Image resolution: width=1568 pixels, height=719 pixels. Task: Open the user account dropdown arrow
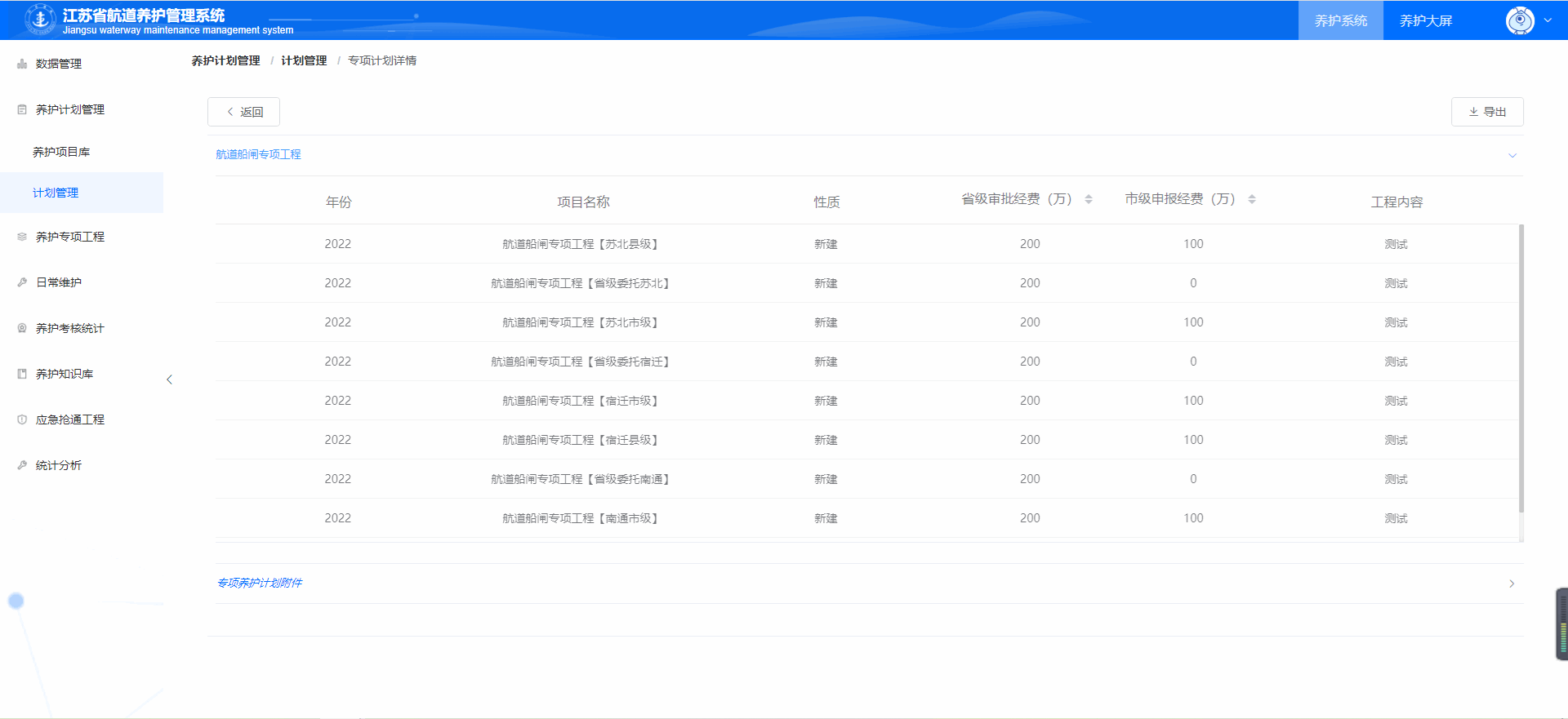point(1548,20)
